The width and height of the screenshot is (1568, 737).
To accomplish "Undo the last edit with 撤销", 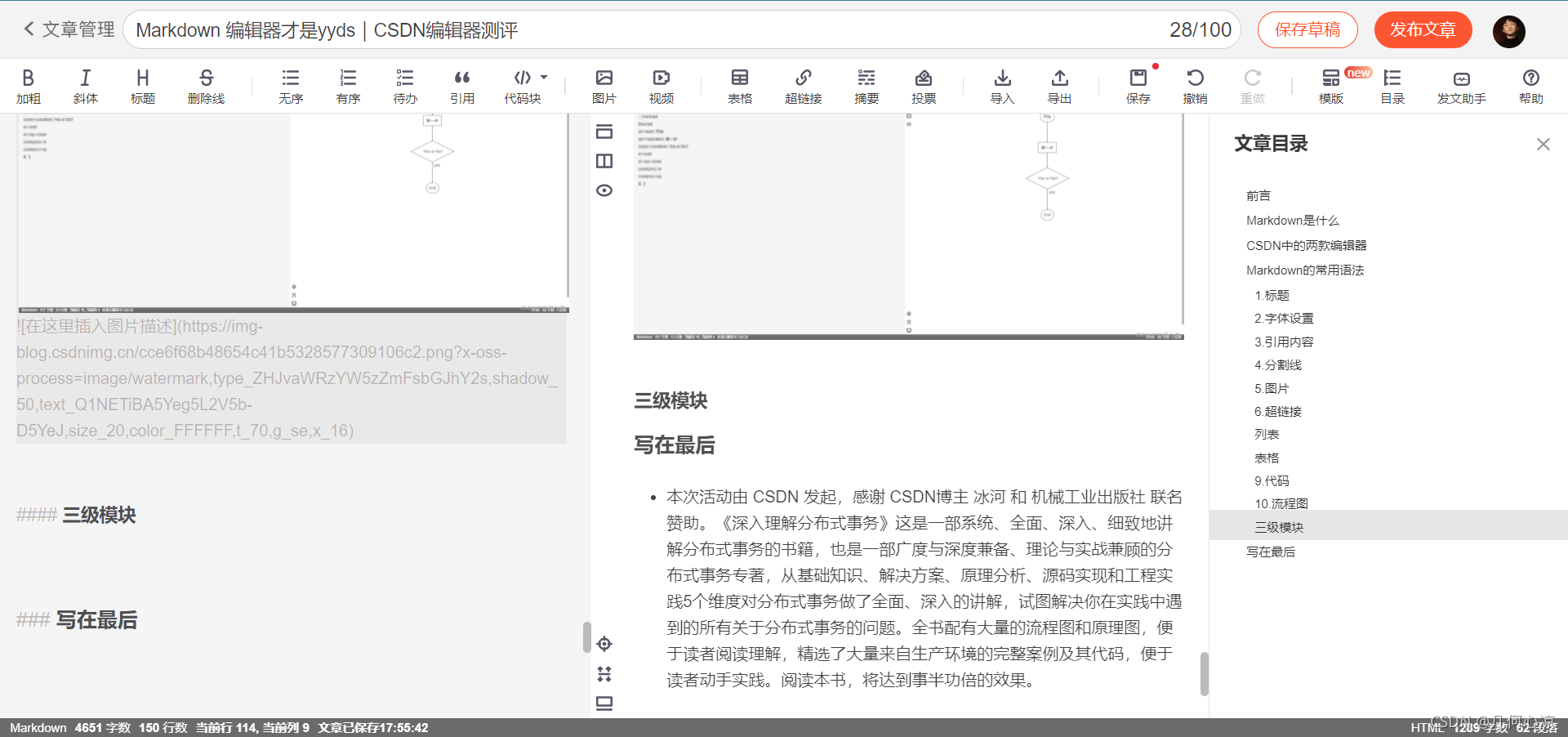I will click(1196, 86).
